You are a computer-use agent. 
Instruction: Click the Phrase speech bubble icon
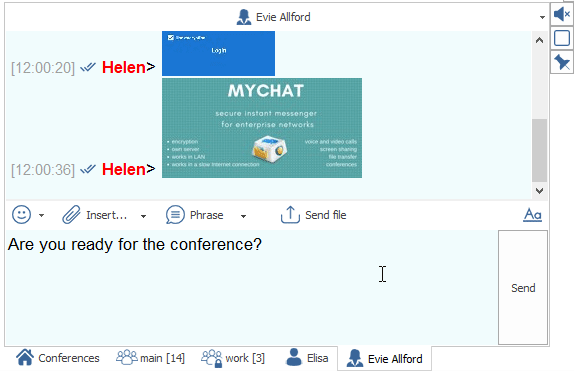point(175,215)
